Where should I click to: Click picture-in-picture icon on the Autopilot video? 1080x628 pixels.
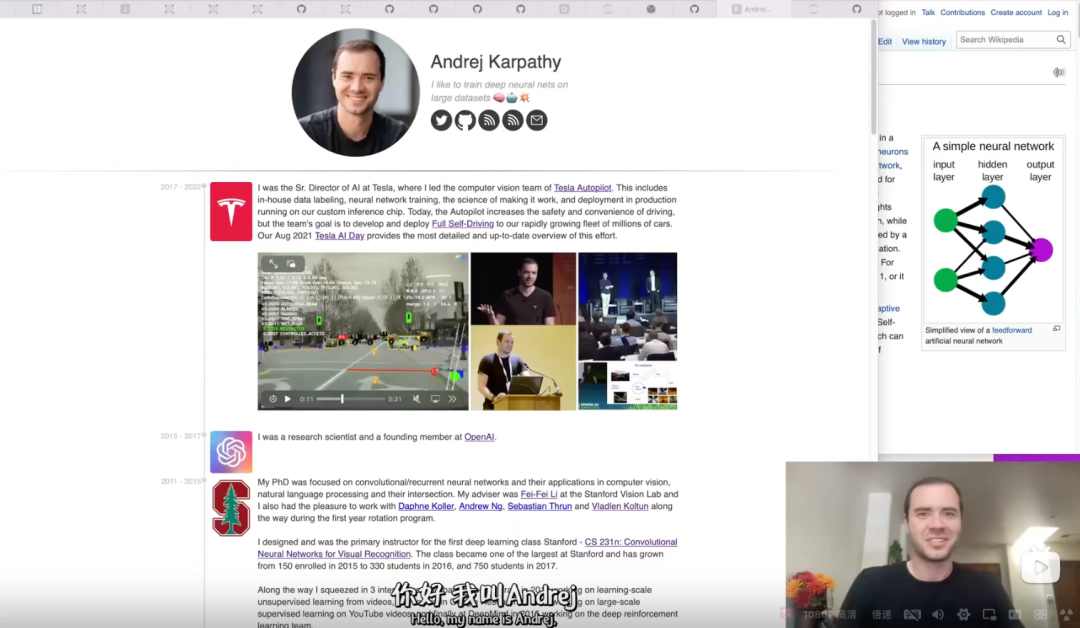291,264
